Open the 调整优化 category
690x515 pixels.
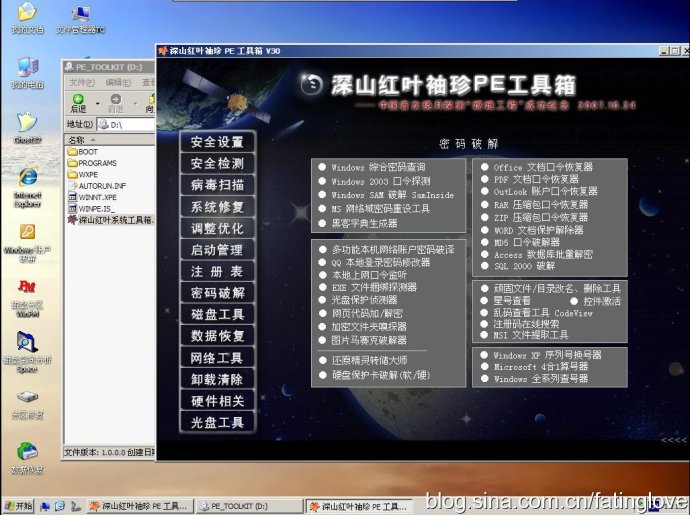pos(217,228)
